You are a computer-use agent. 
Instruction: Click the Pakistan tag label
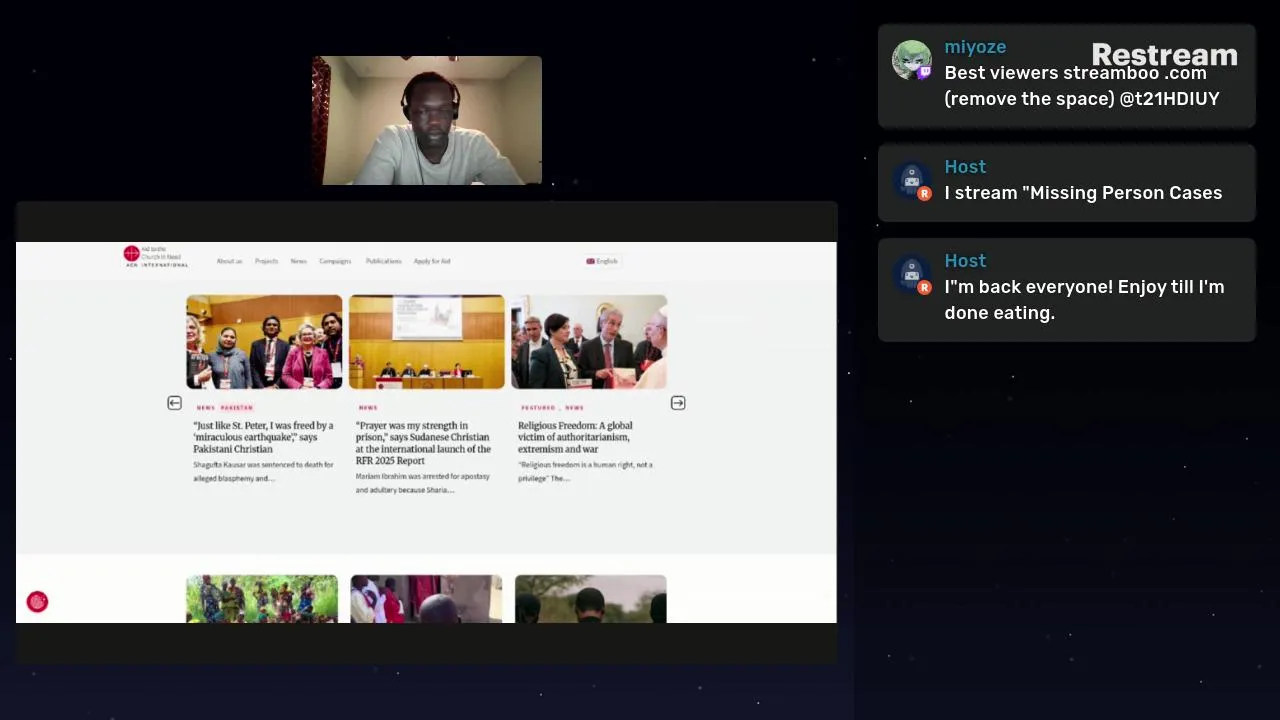click(x=237, y=408)
